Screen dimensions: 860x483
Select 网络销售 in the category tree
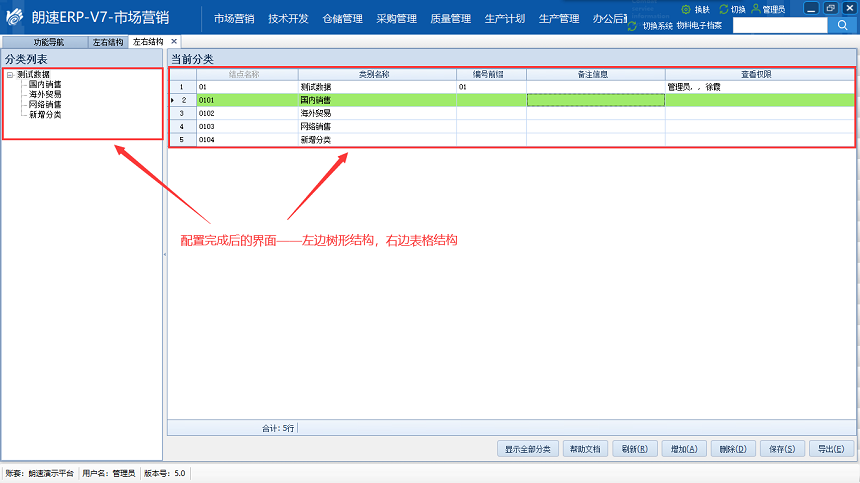click(x=45, y=104)
